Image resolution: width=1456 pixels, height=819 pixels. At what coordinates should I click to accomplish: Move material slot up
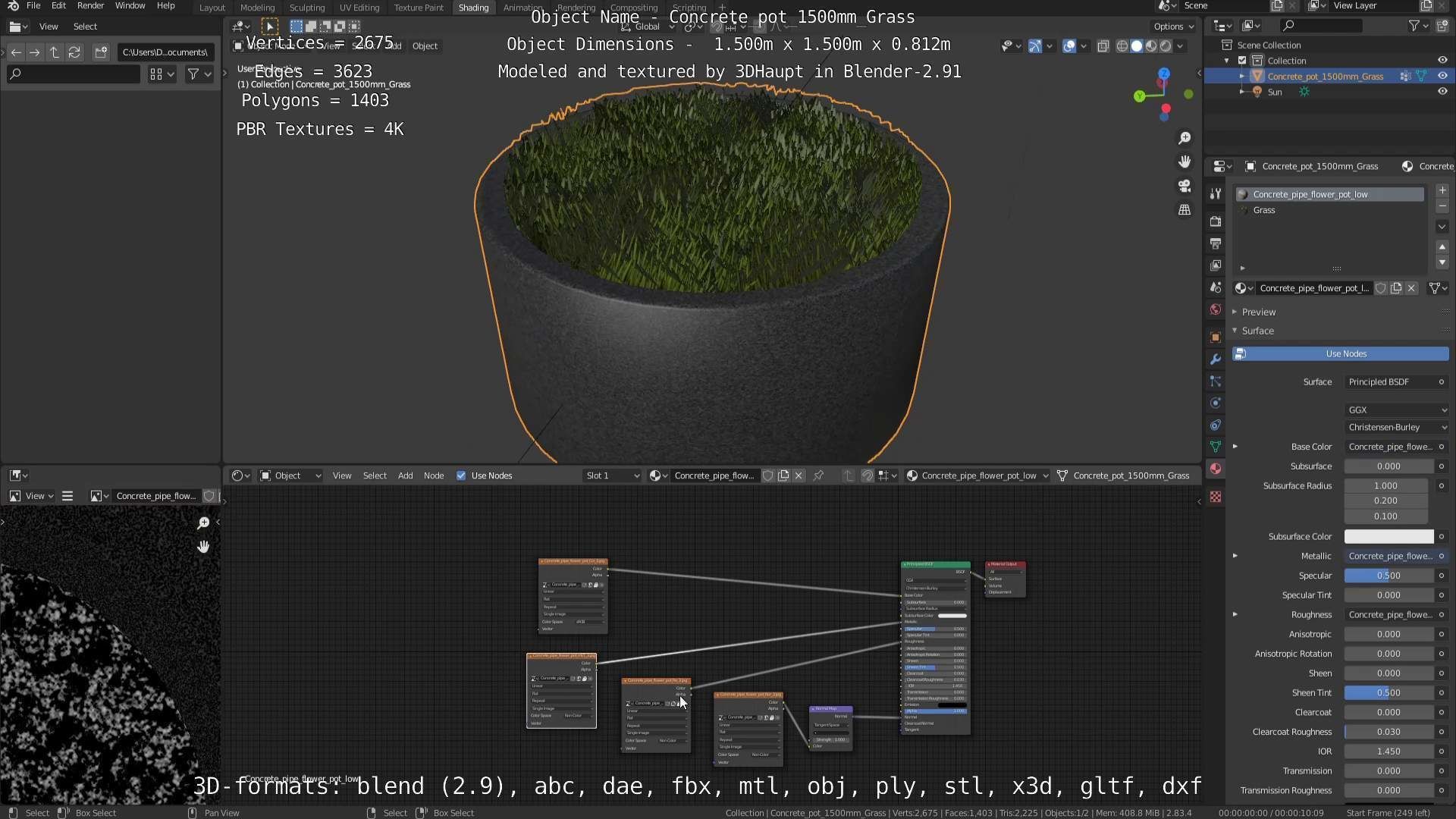1442,247
